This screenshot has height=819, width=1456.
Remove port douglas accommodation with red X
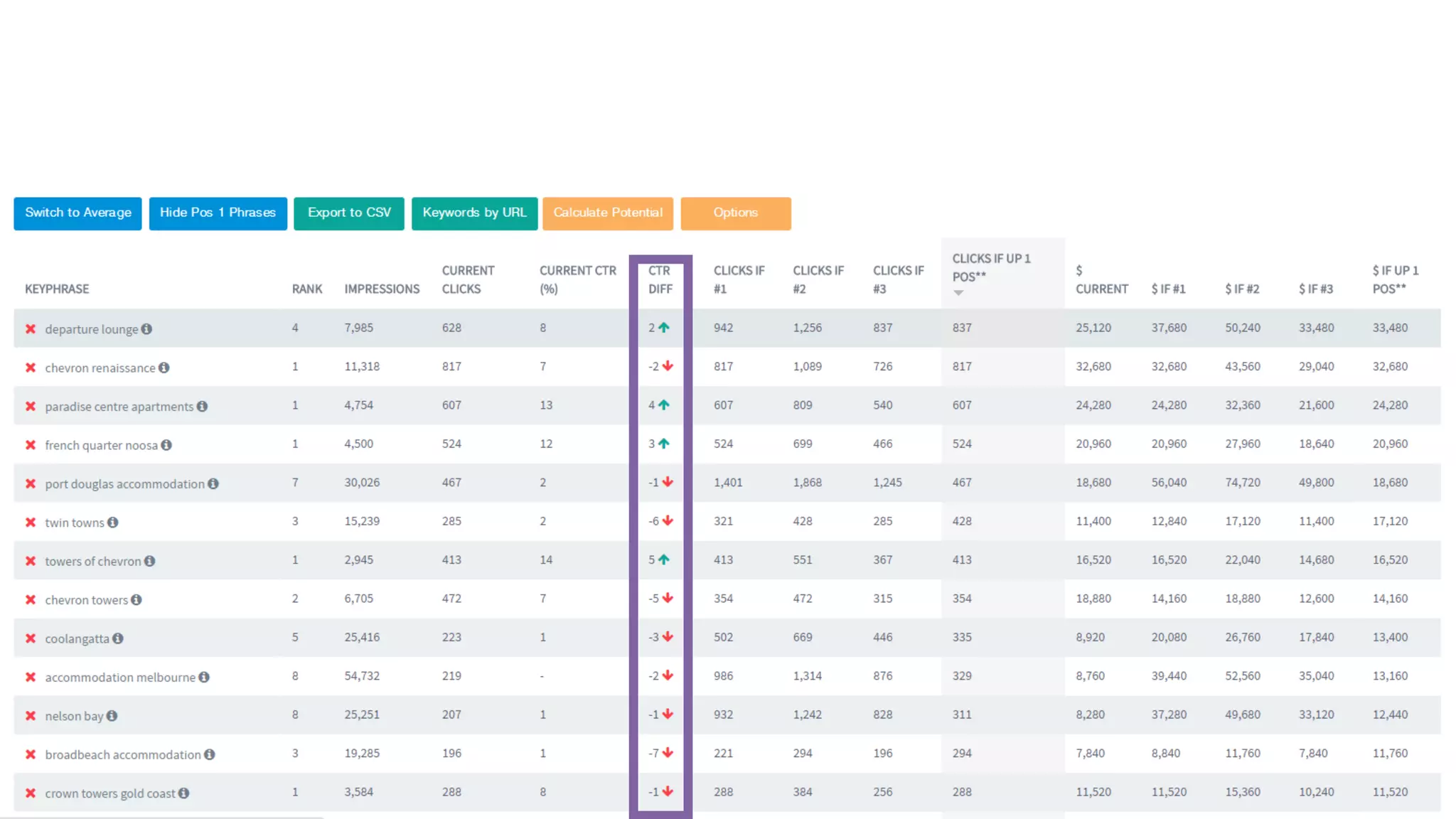pos(31,484)
